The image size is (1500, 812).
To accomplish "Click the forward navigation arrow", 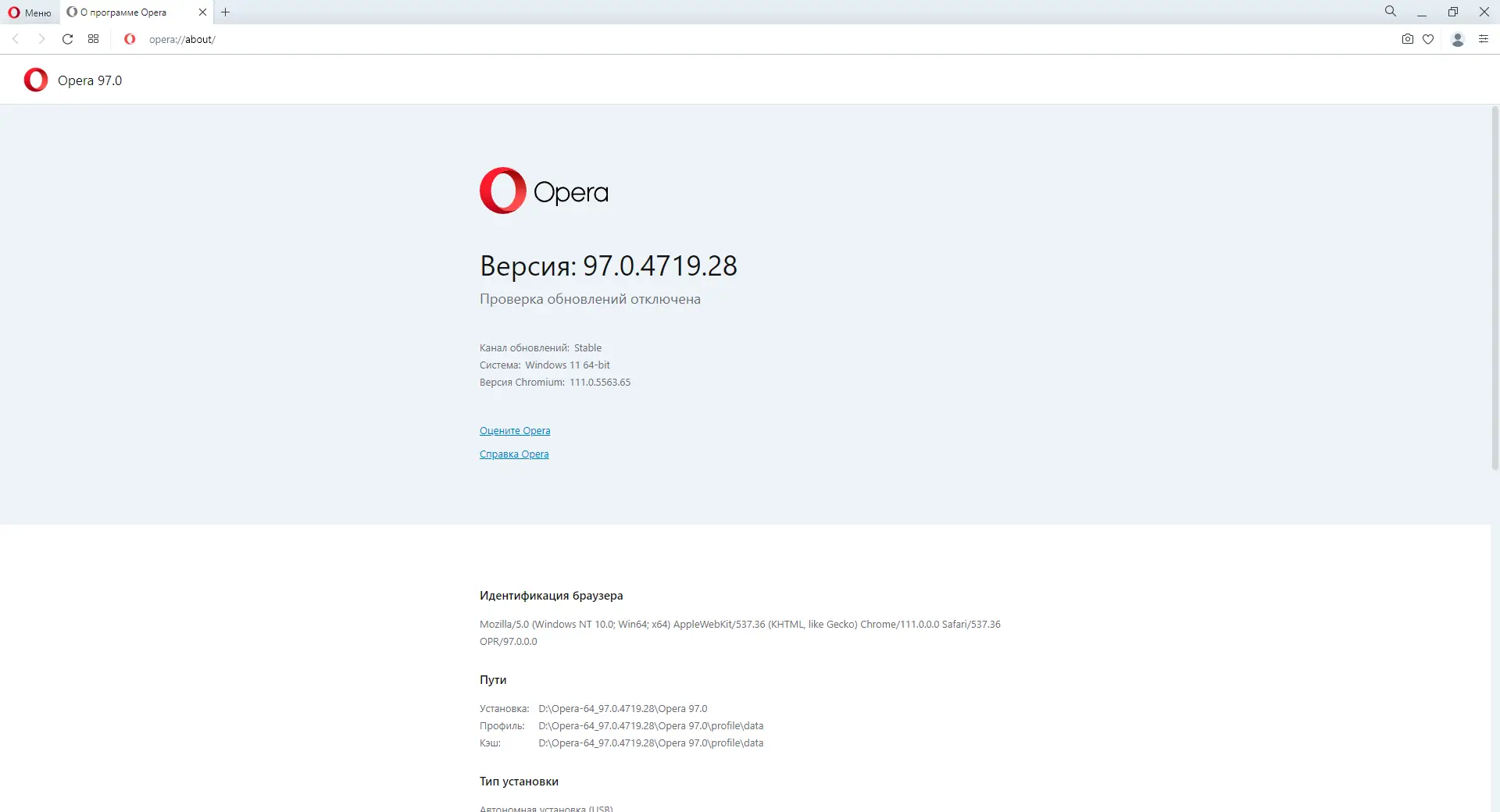I will click(x=41, y=39).
